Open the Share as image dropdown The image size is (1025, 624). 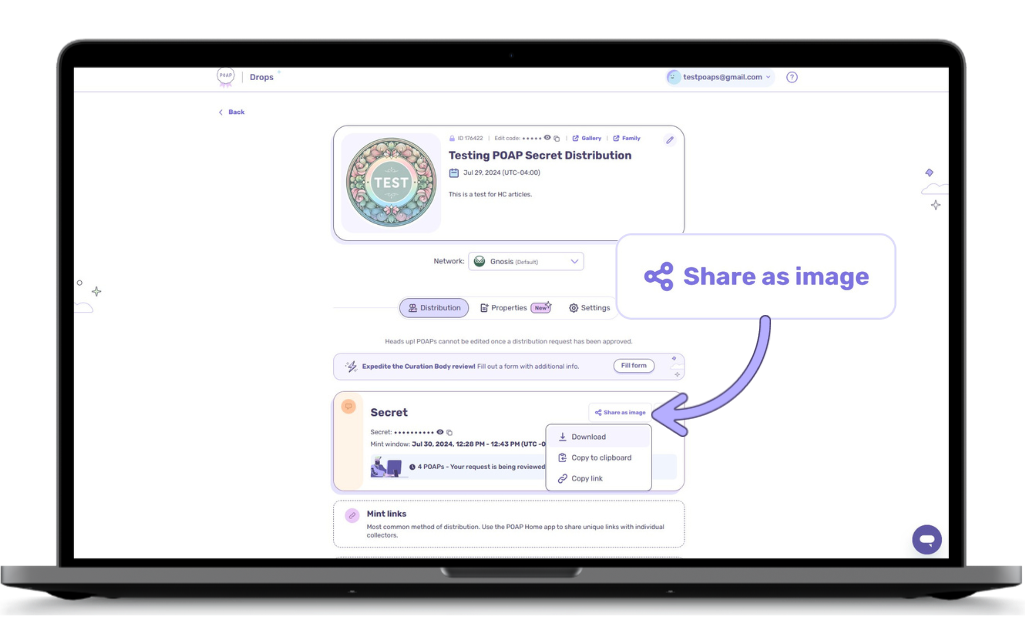(x=620, y=412)
